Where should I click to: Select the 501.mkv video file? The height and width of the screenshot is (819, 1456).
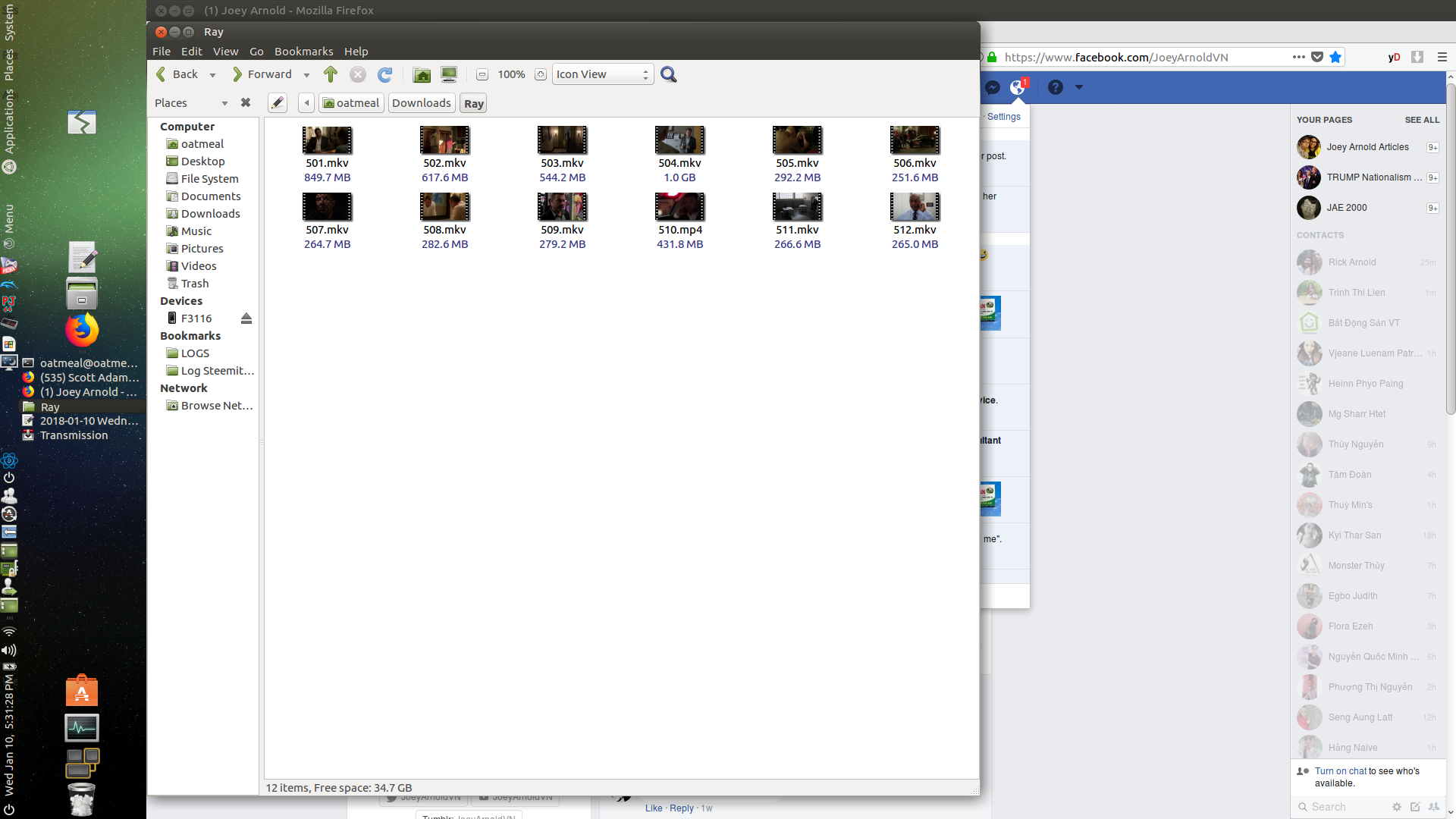[x=327, y=155]
